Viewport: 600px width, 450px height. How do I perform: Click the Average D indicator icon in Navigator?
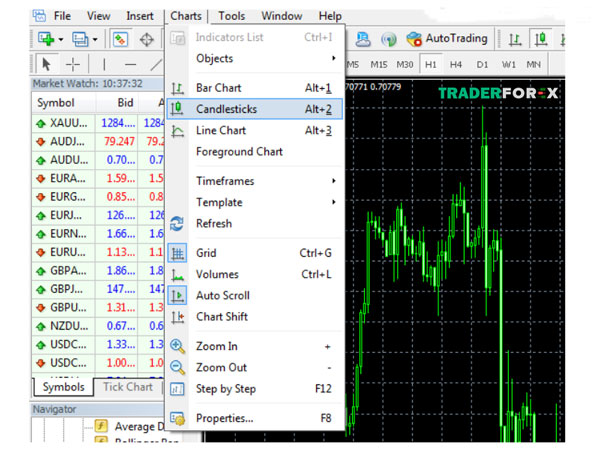101,426
